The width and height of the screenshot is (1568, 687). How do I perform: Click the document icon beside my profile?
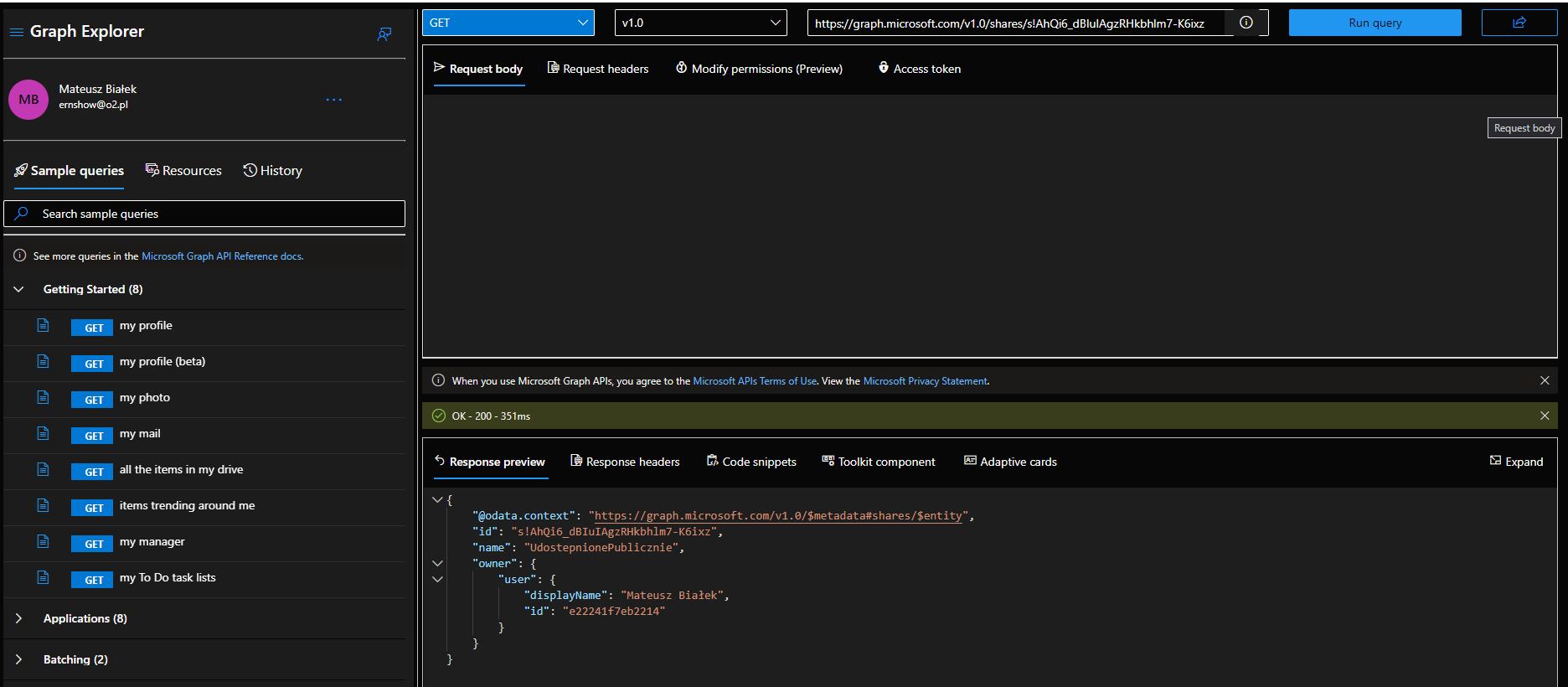pos(43,325)
